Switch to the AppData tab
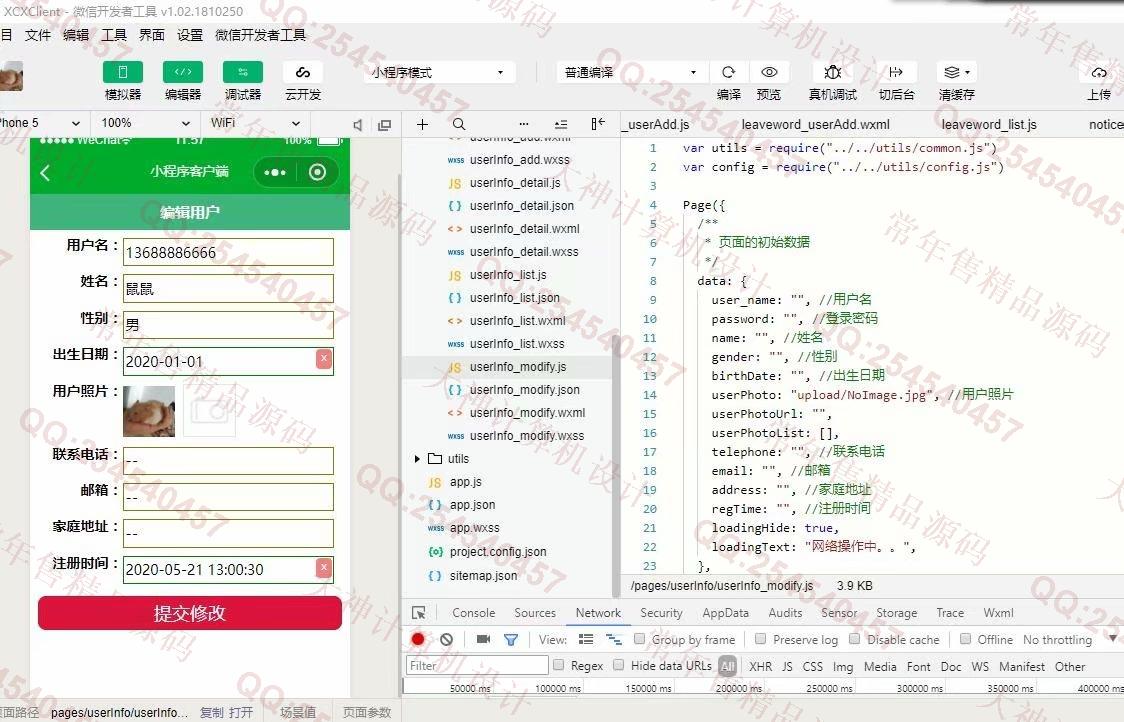The height and width of the screenshot is (722, 1124). pos(725,613)
